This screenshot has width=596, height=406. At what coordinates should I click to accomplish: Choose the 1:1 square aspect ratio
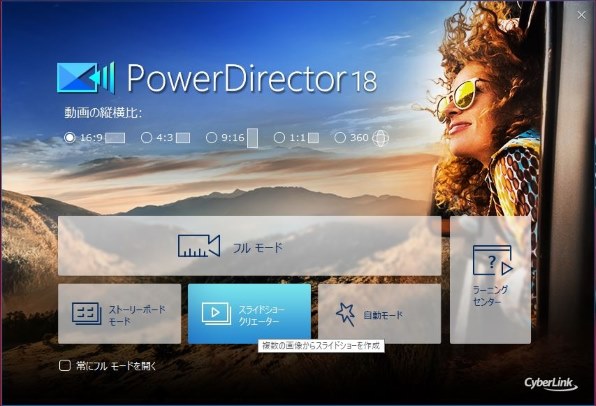click(279, 138)
